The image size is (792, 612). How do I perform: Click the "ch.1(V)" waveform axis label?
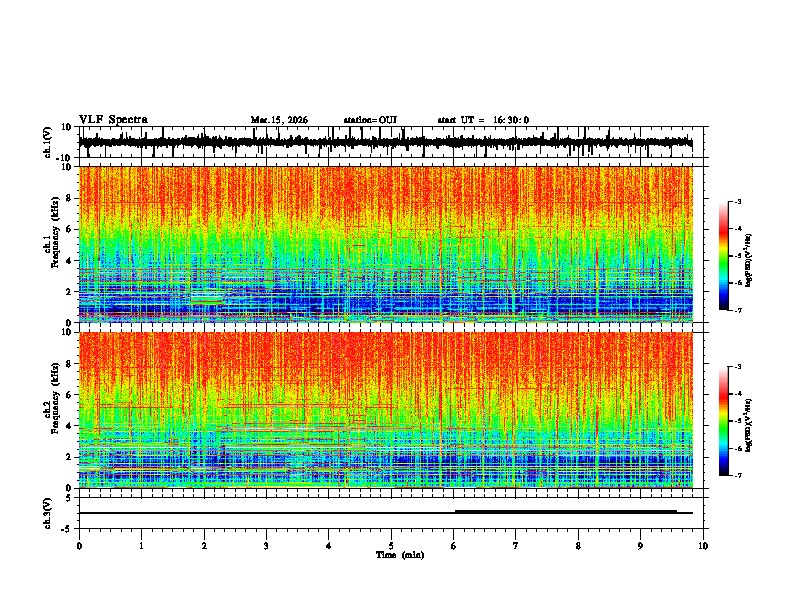48,142
